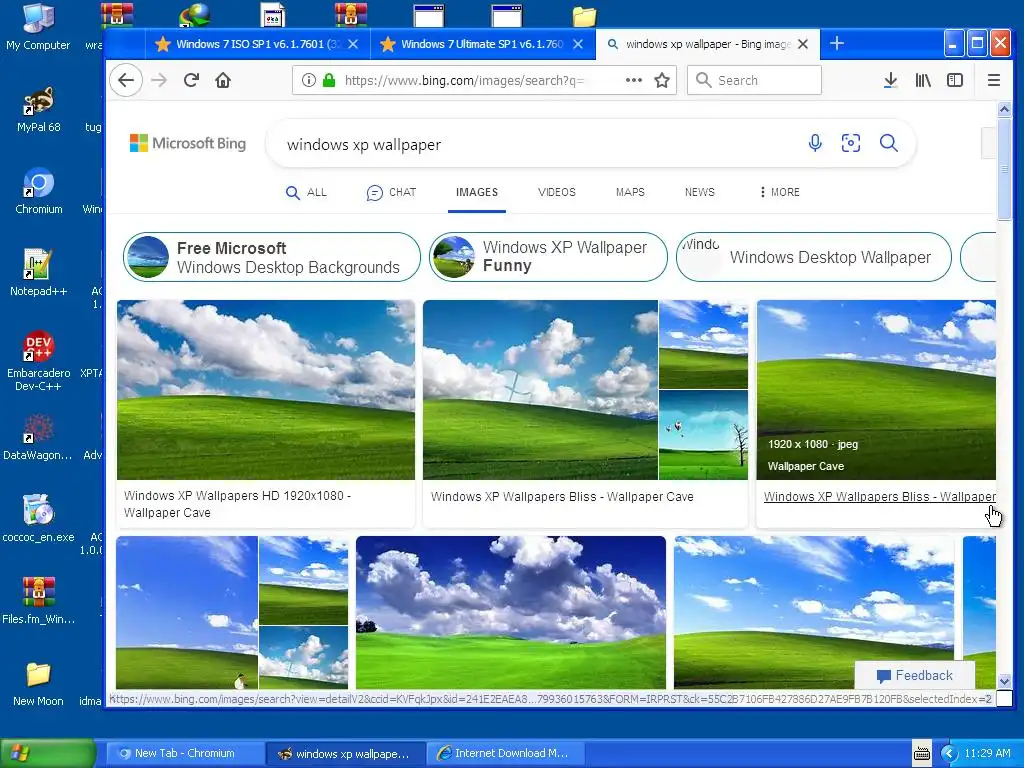
Task: Open a new browser tab
Action: pyautogui.click(x=837, y=44)
